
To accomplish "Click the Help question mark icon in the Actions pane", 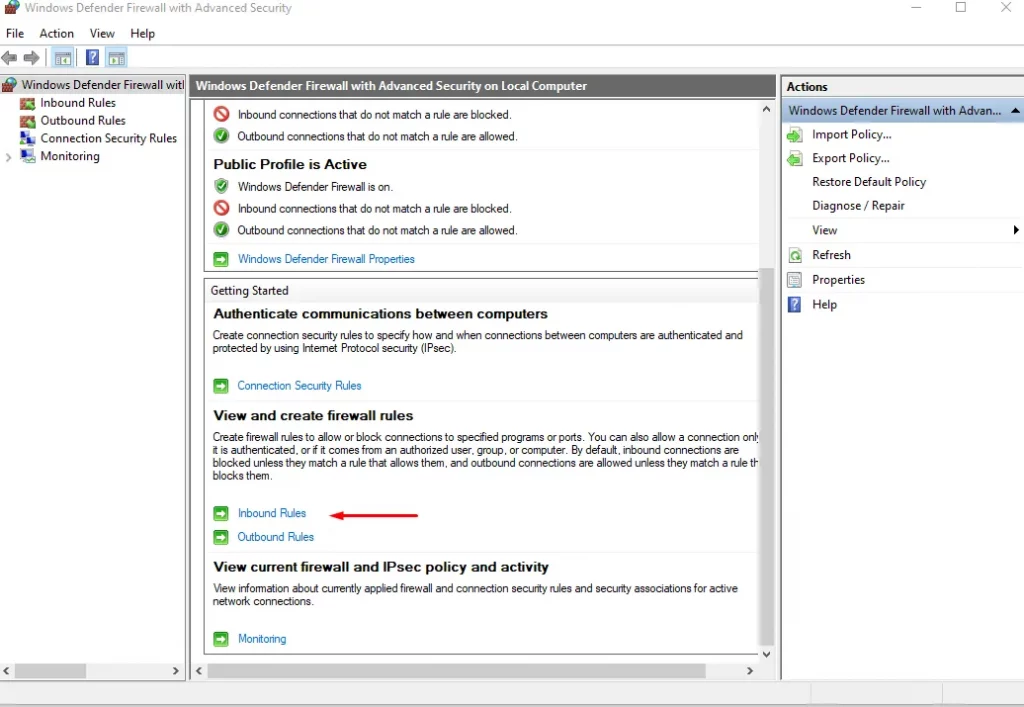I will [x=794, y=305].
